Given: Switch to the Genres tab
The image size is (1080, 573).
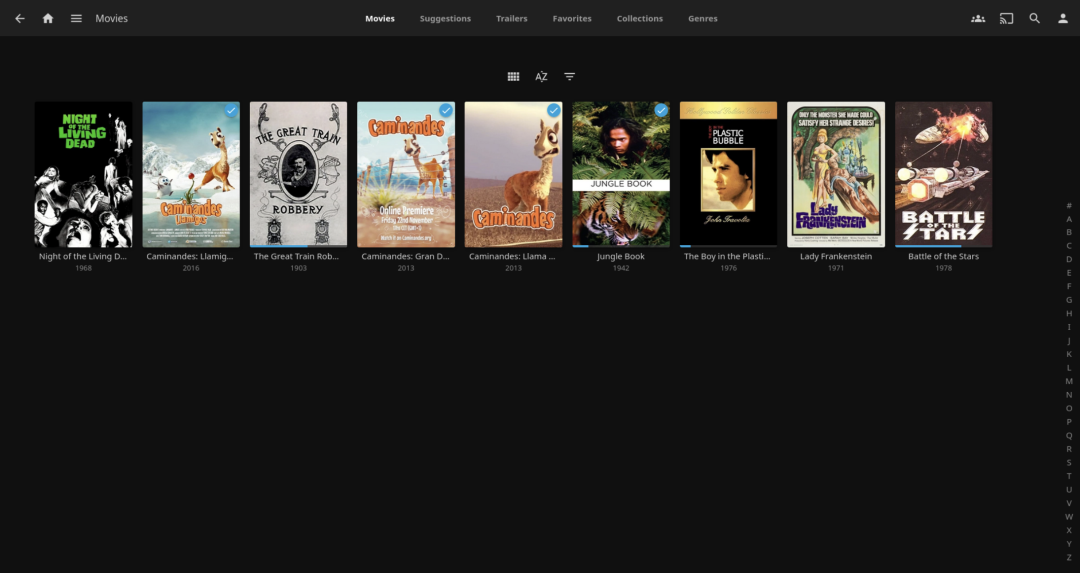Looking at the screenshot, I should pos(703,19).
